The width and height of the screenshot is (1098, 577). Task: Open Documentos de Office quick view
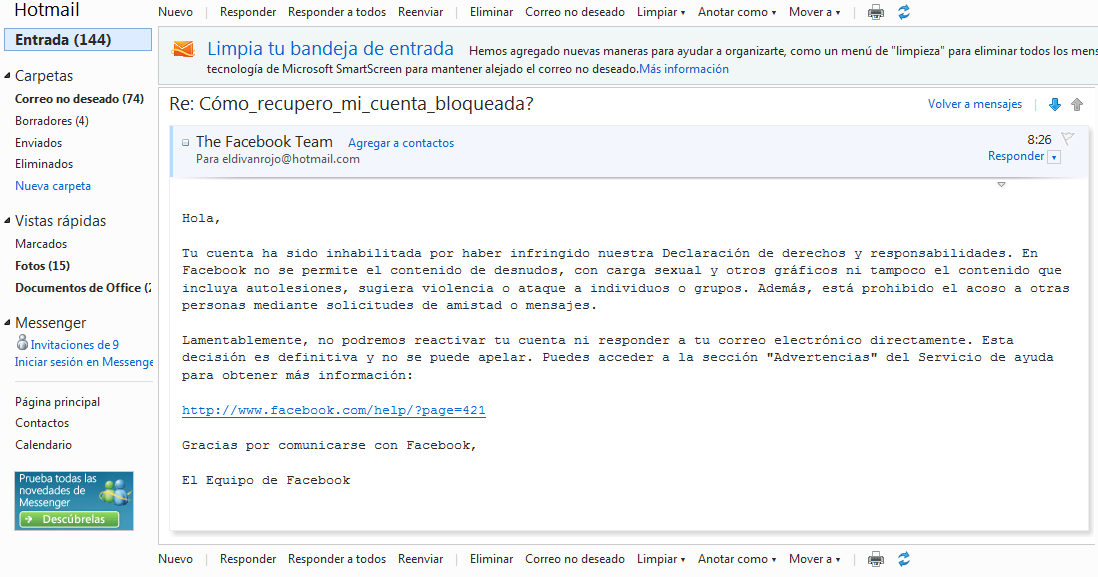[83, 287]
